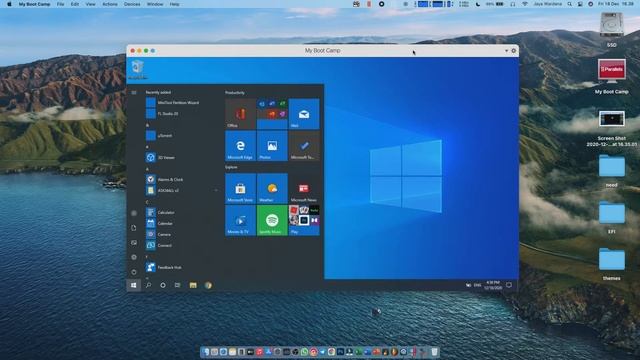Open the SSD drive on Mac desktop
640x360 pixels.
[x=611, y=30]
